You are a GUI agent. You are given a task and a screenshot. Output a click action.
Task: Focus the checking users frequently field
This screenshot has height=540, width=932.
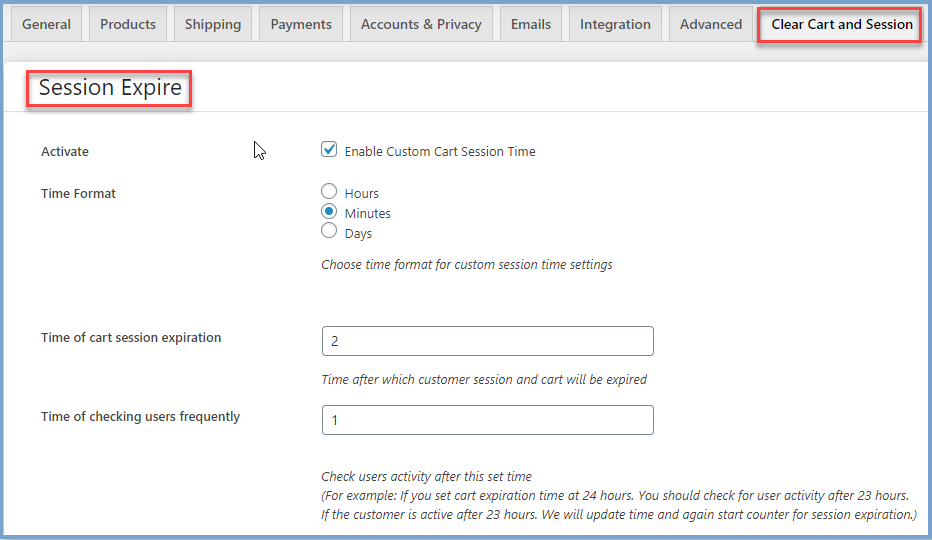[488, 420]
